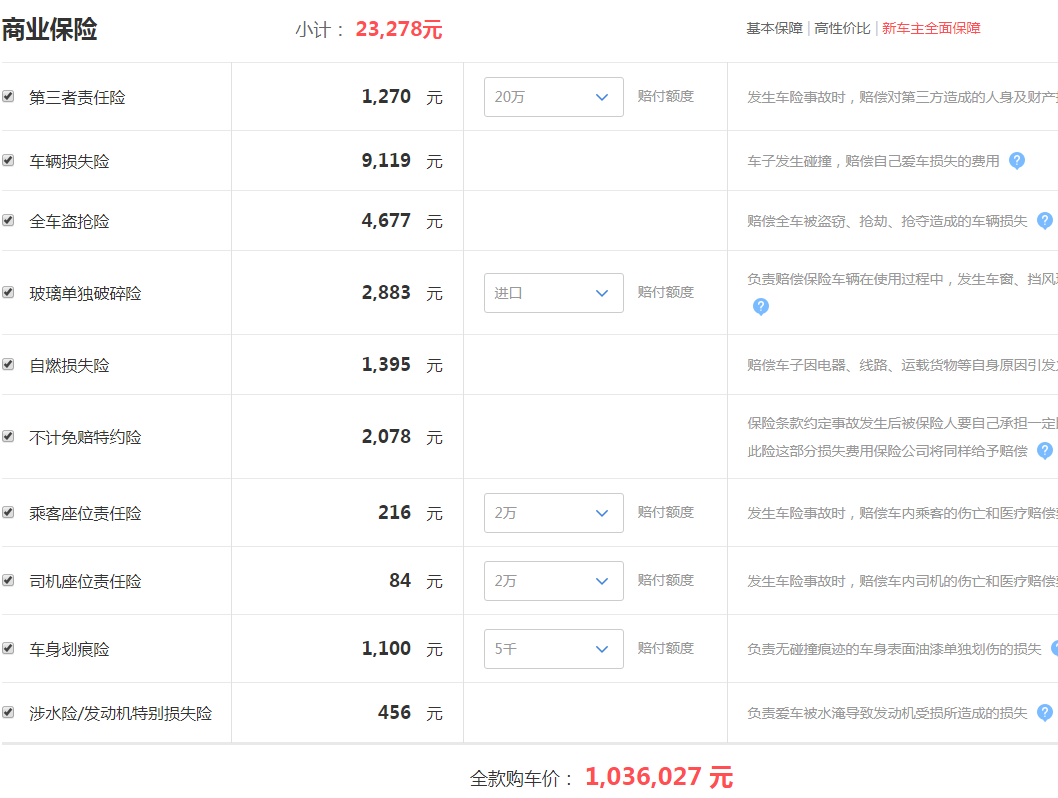The image size is (1058, 798).
Task: Click 216 price of 乘客座位责任险
Action: pyautogui.click(x=395, y=513)
